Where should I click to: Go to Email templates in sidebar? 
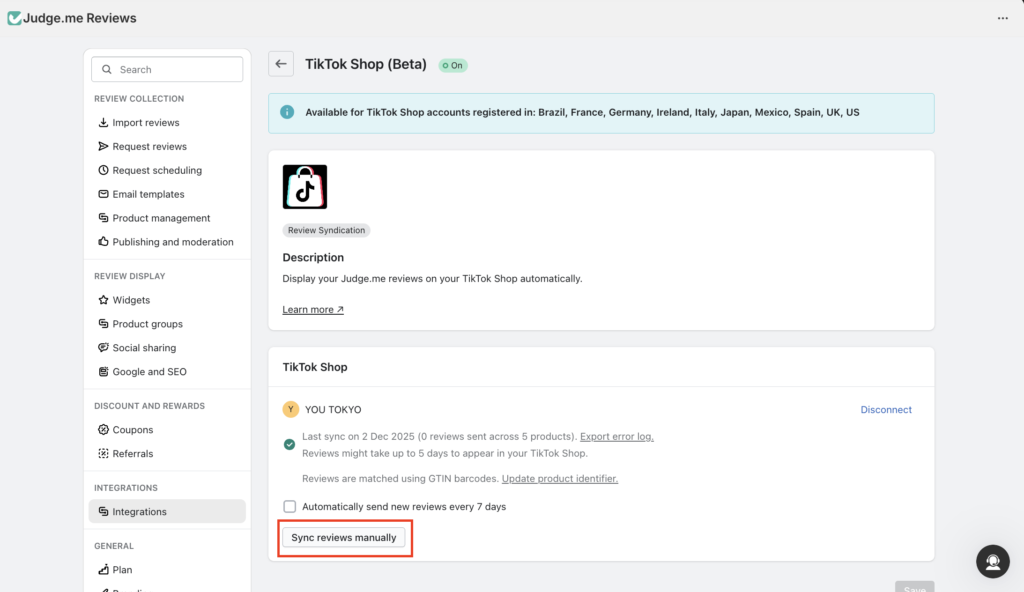click(x=148, y=194)
